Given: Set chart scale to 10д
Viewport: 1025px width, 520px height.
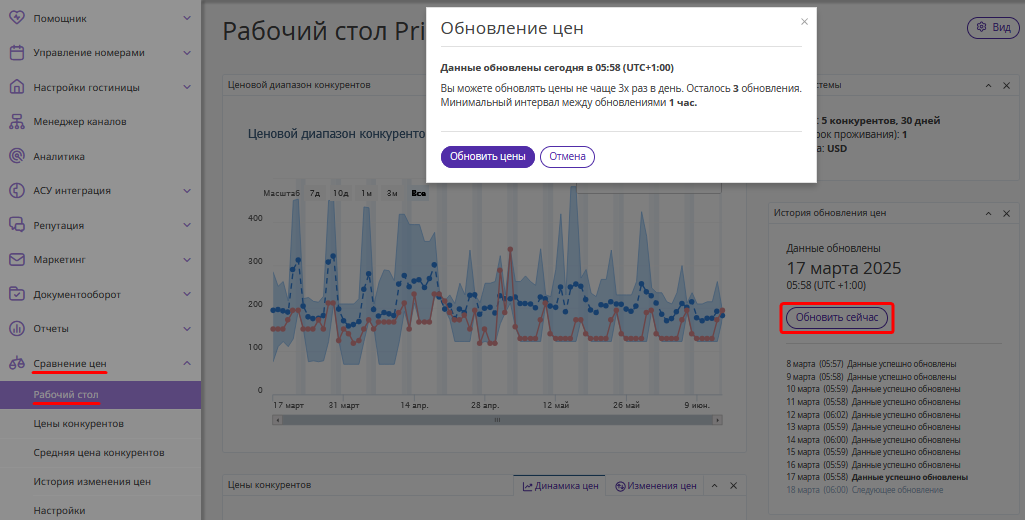Looking at the screenshot, I should (x=341, y=193).
